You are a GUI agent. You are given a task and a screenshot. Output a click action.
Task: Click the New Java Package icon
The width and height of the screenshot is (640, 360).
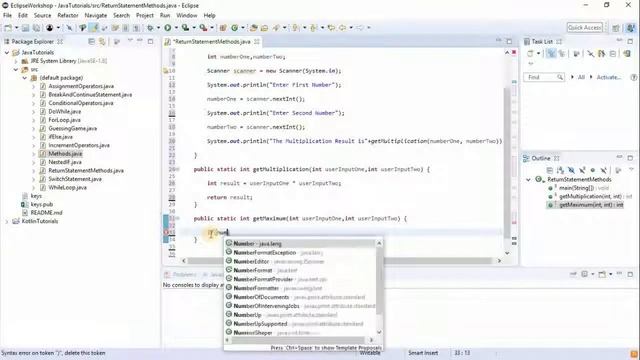pos(223,28)
